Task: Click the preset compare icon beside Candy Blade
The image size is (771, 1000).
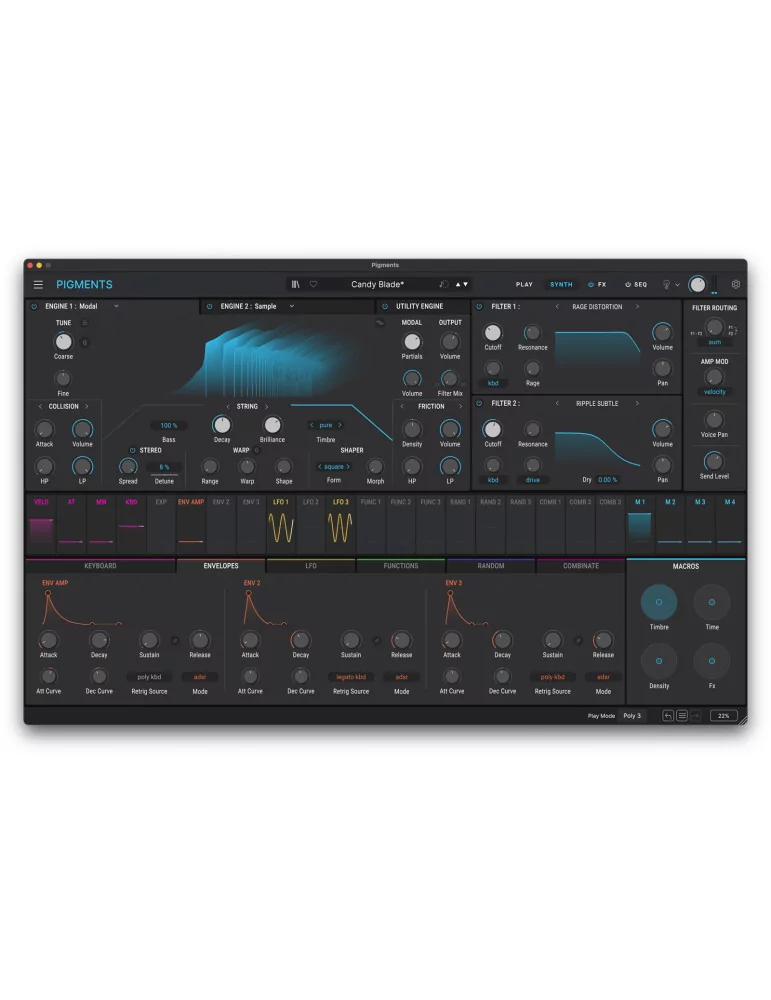Action: (x=444, y=284)
